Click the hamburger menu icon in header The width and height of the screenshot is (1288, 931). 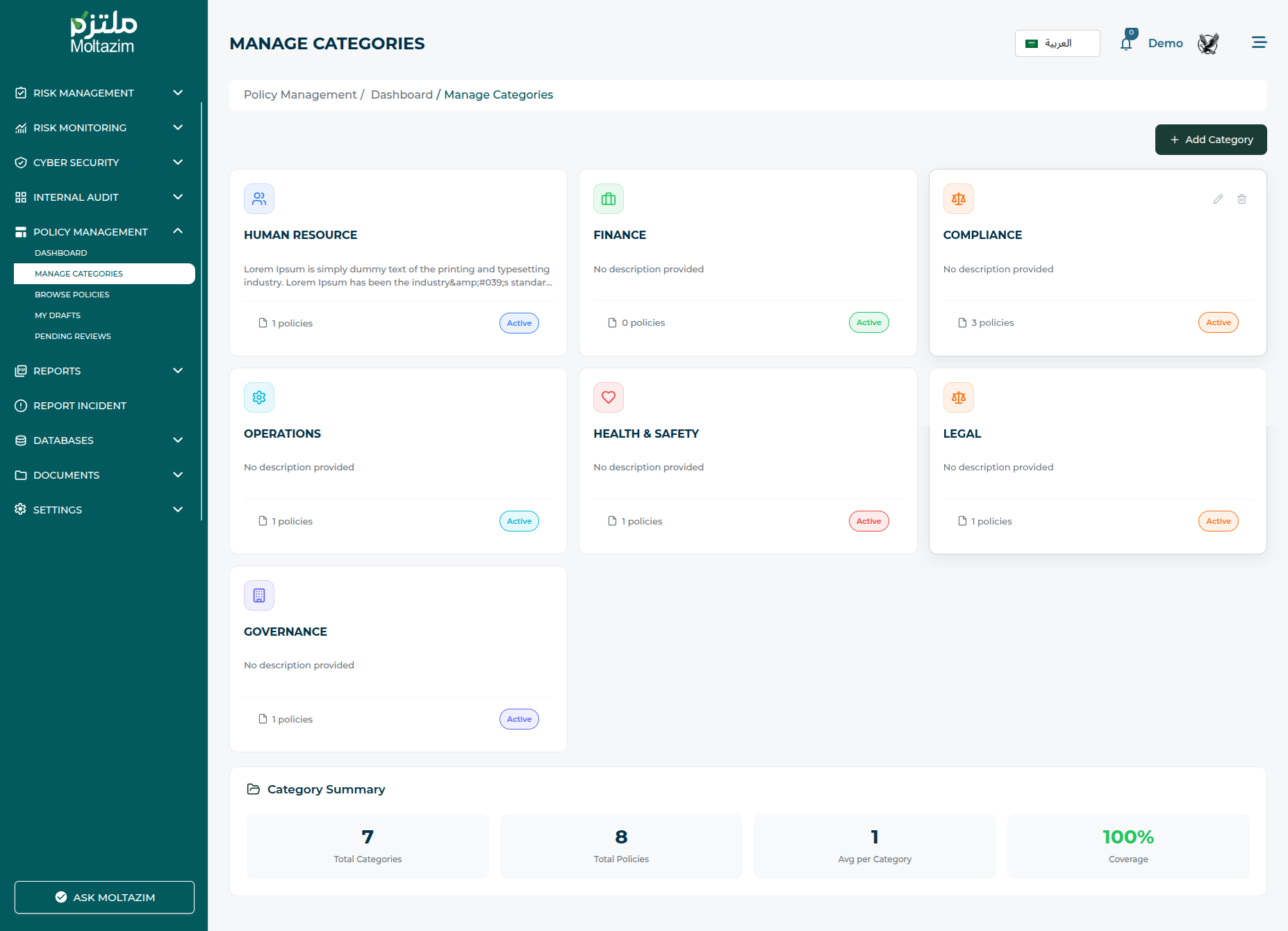click(1259, 43)
